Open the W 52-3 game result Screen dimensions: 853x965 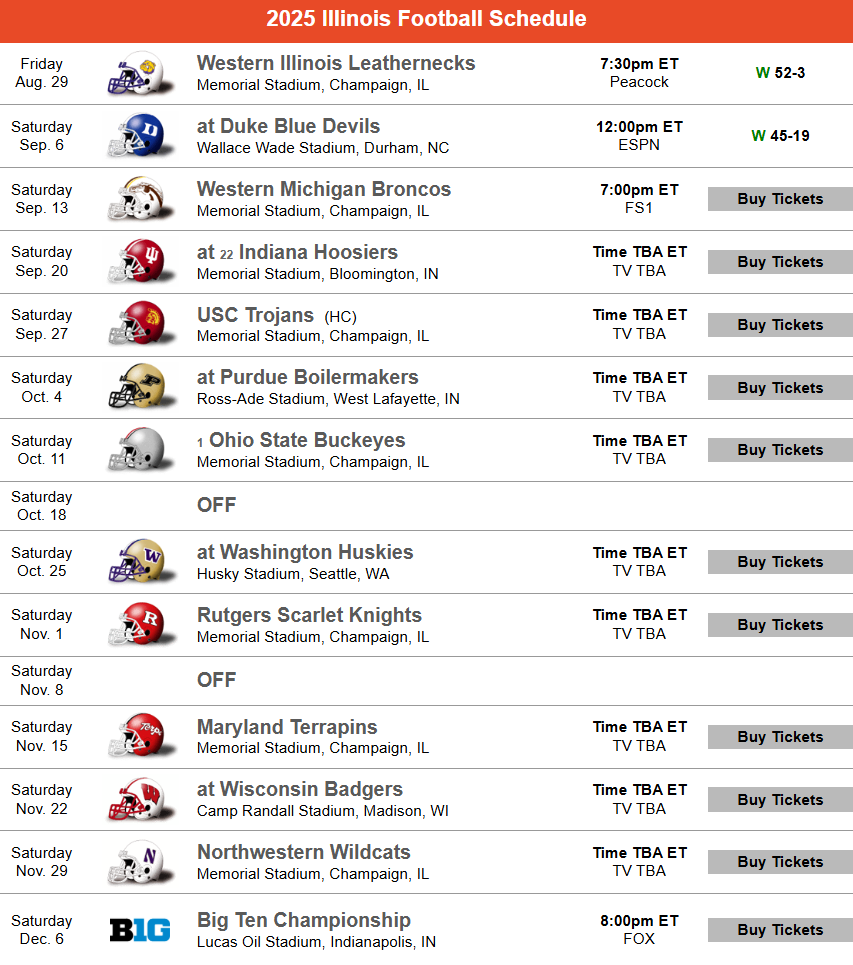780,73
